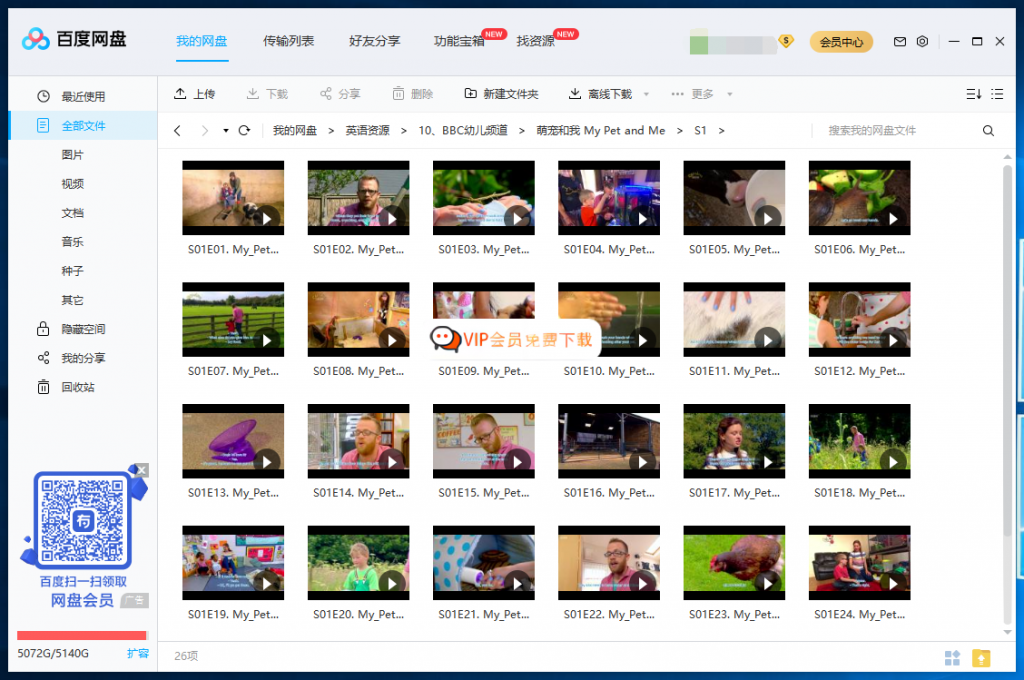Filter by 文档 category
This screenshot has height=680, width=1024.
pyautogui.click(x=72, y=213)
